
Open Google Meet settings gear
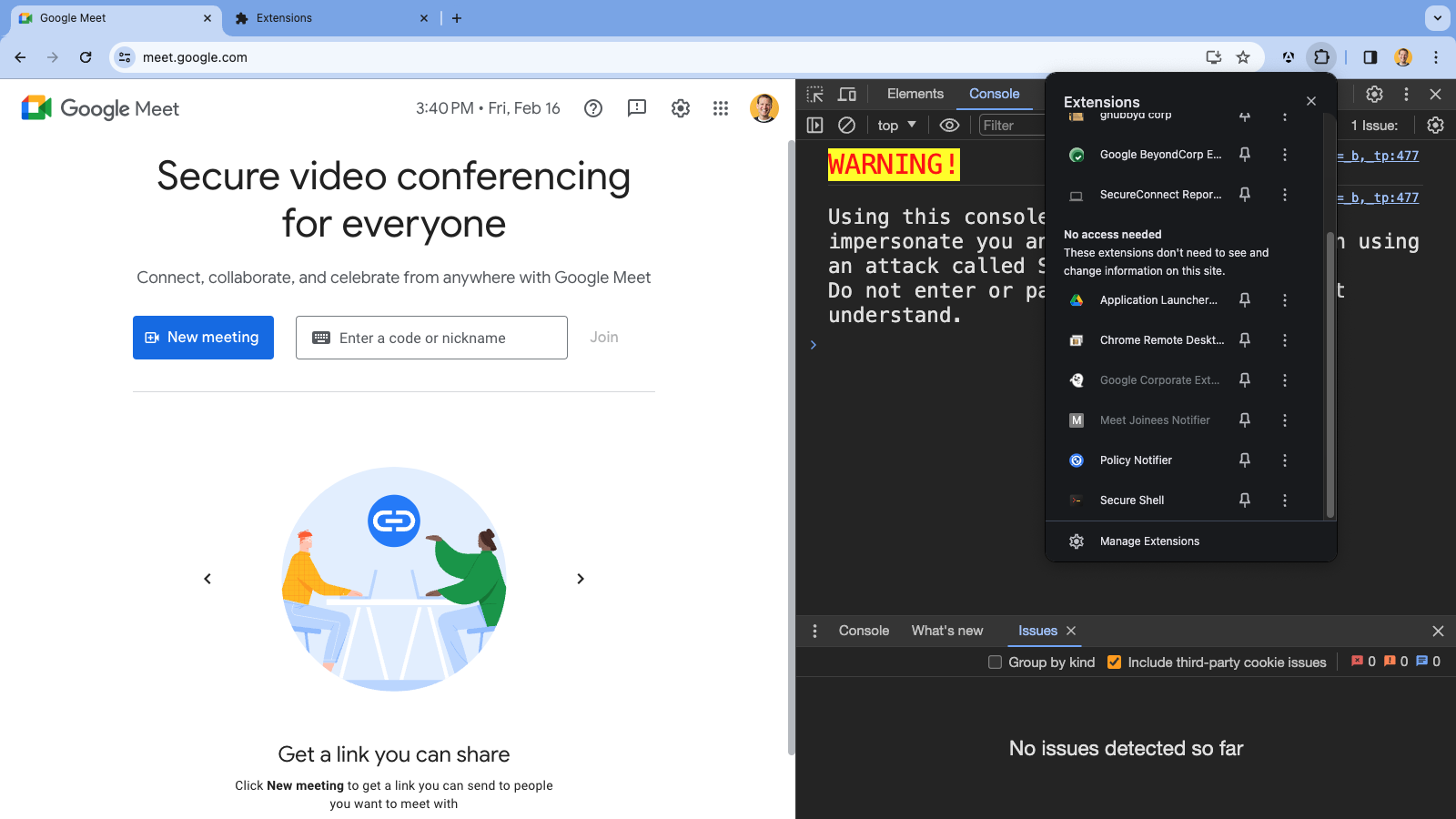tap(680, 108)
